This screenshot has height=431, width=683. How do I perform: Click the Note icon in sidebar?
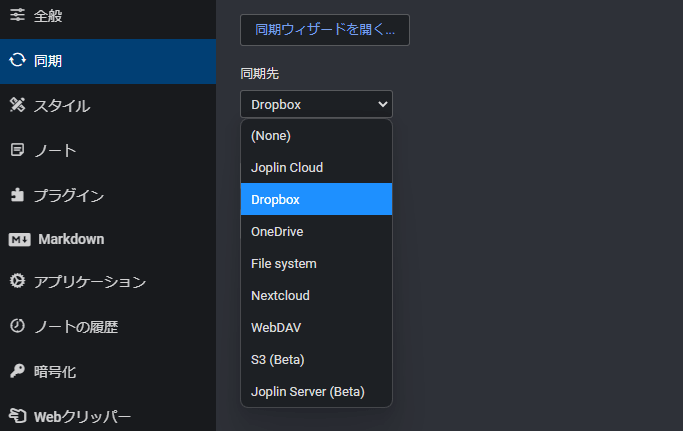click(x=17, y=150)
